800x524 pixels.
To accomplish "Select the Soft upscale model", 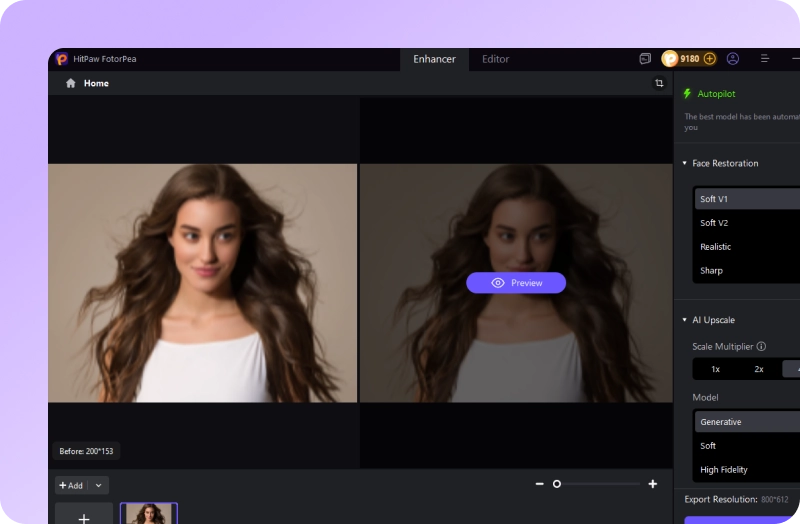I will coord(747,446).
